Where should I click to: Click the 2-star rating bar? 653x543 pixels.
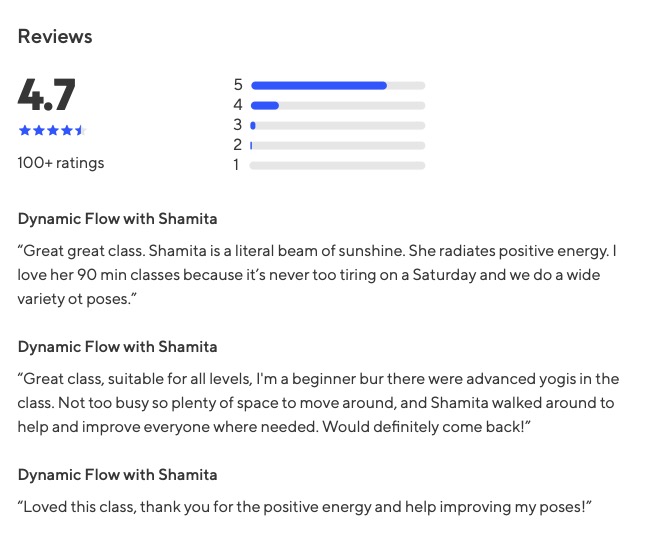(337, 145)
